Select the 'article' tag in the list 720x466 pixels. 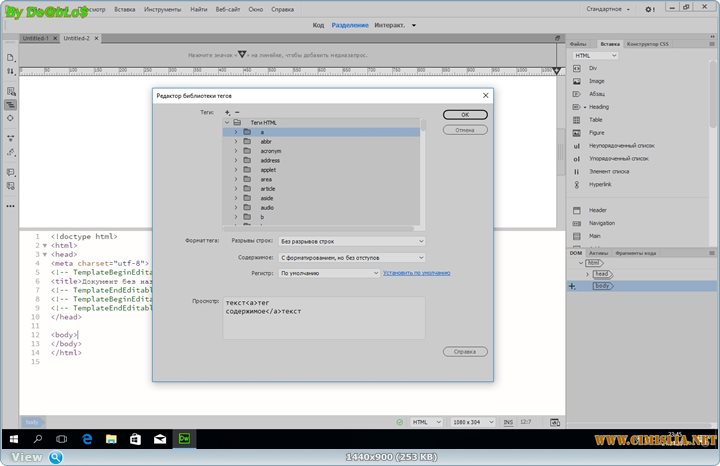[x=268, y=189]
